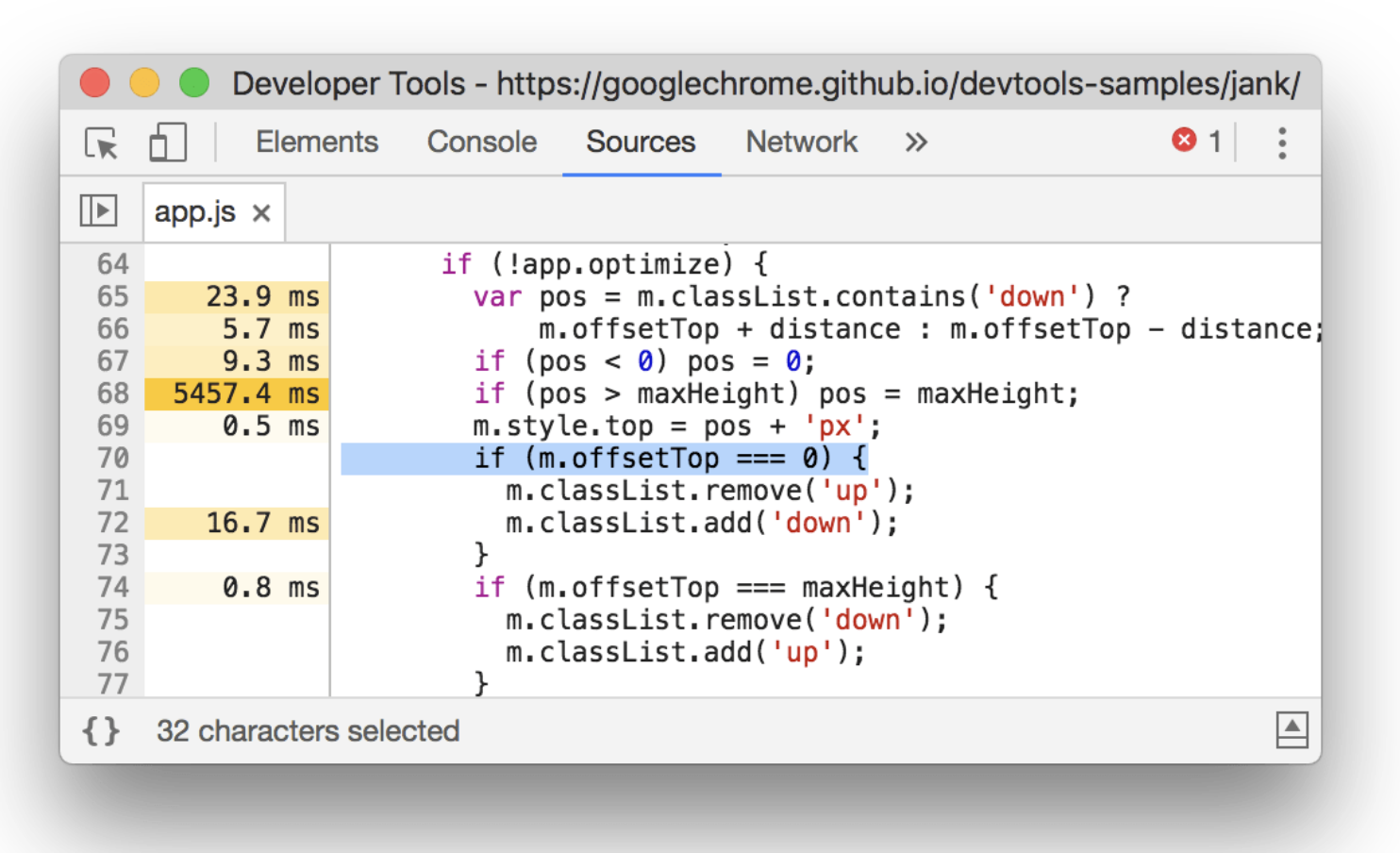This screenshot has width=1400, height=853.
Task: Click the 23.9 ms timing value
Action: (263, 296)
